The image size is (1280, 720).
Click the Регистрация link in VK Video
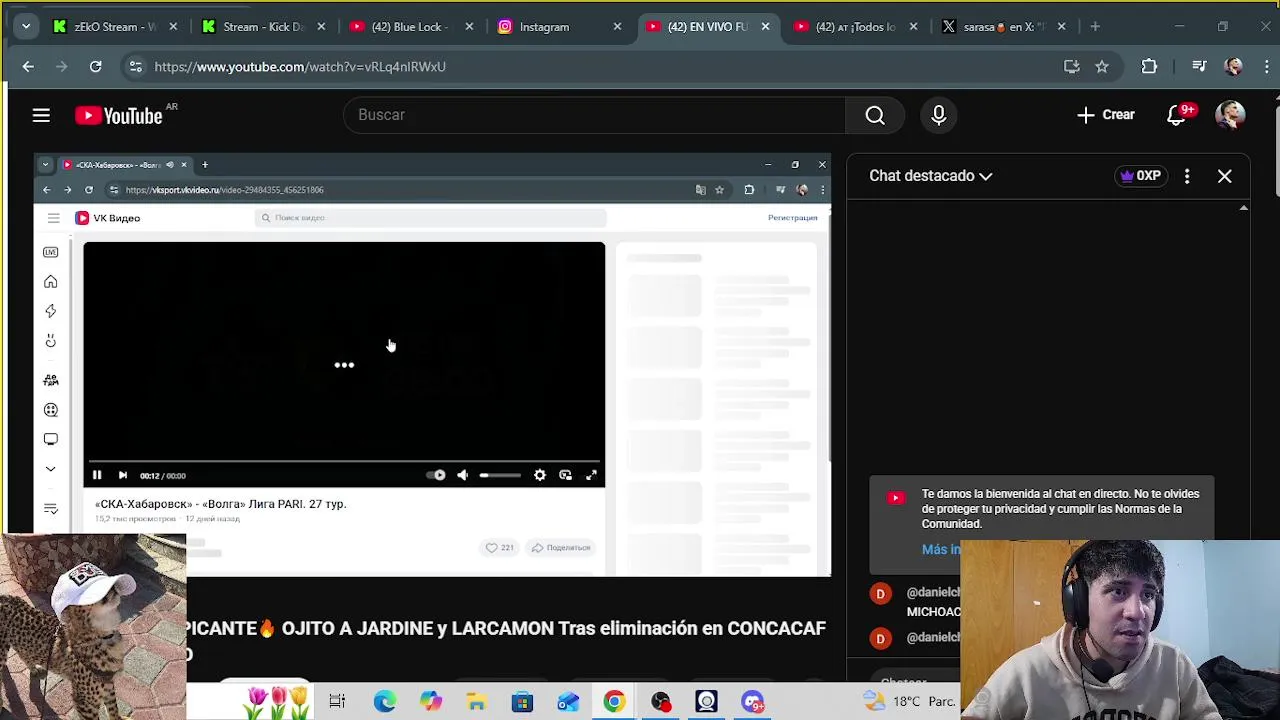coord(792,218)
